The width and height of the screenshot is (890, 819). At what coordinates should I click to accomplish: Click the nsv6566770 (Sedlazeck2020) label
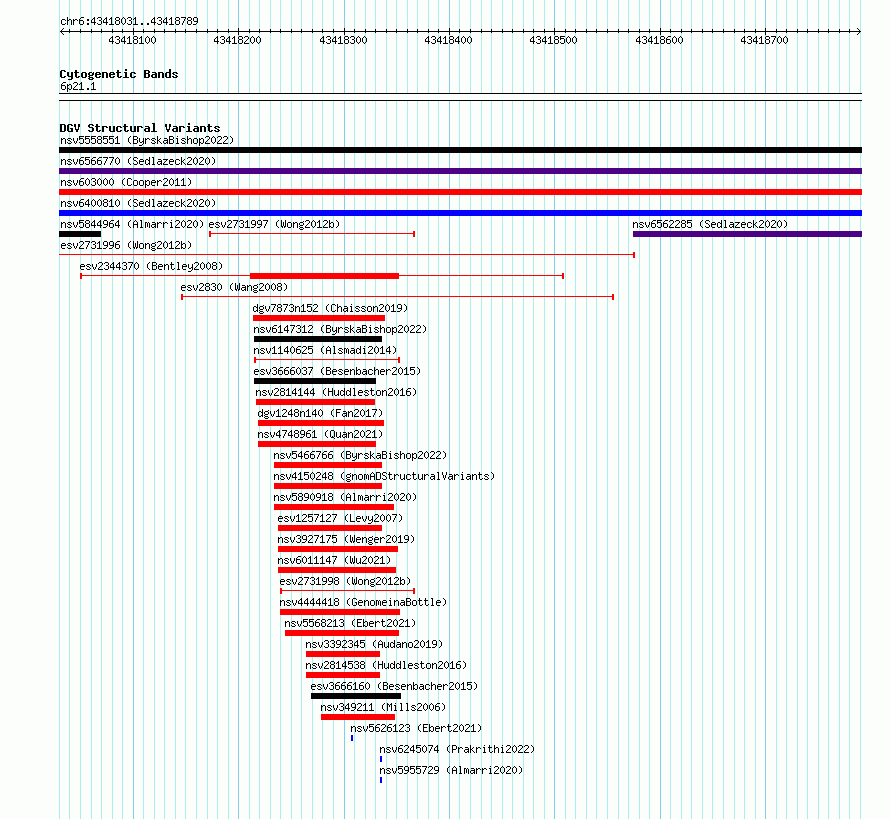point(138,161)
